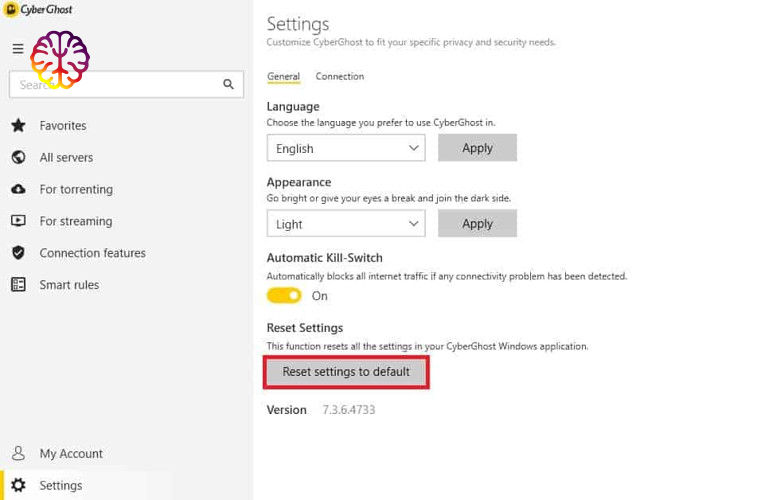Screen dimensions: 757x500
Task: Click the My Account person icon
Action: point(18,454)
